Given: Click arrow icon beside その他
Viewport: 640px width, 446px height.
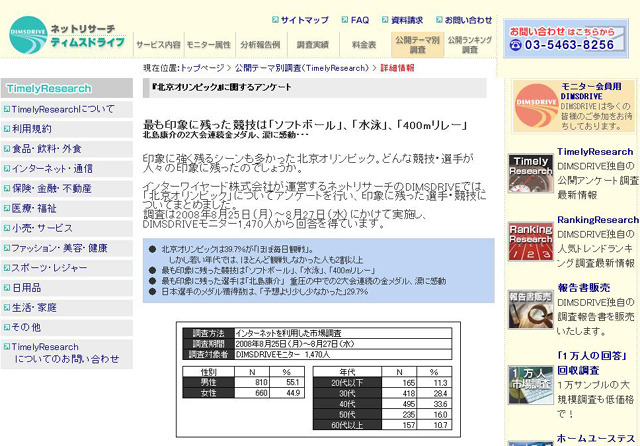Looking at the screenshot, I should [x=7, y=327].
